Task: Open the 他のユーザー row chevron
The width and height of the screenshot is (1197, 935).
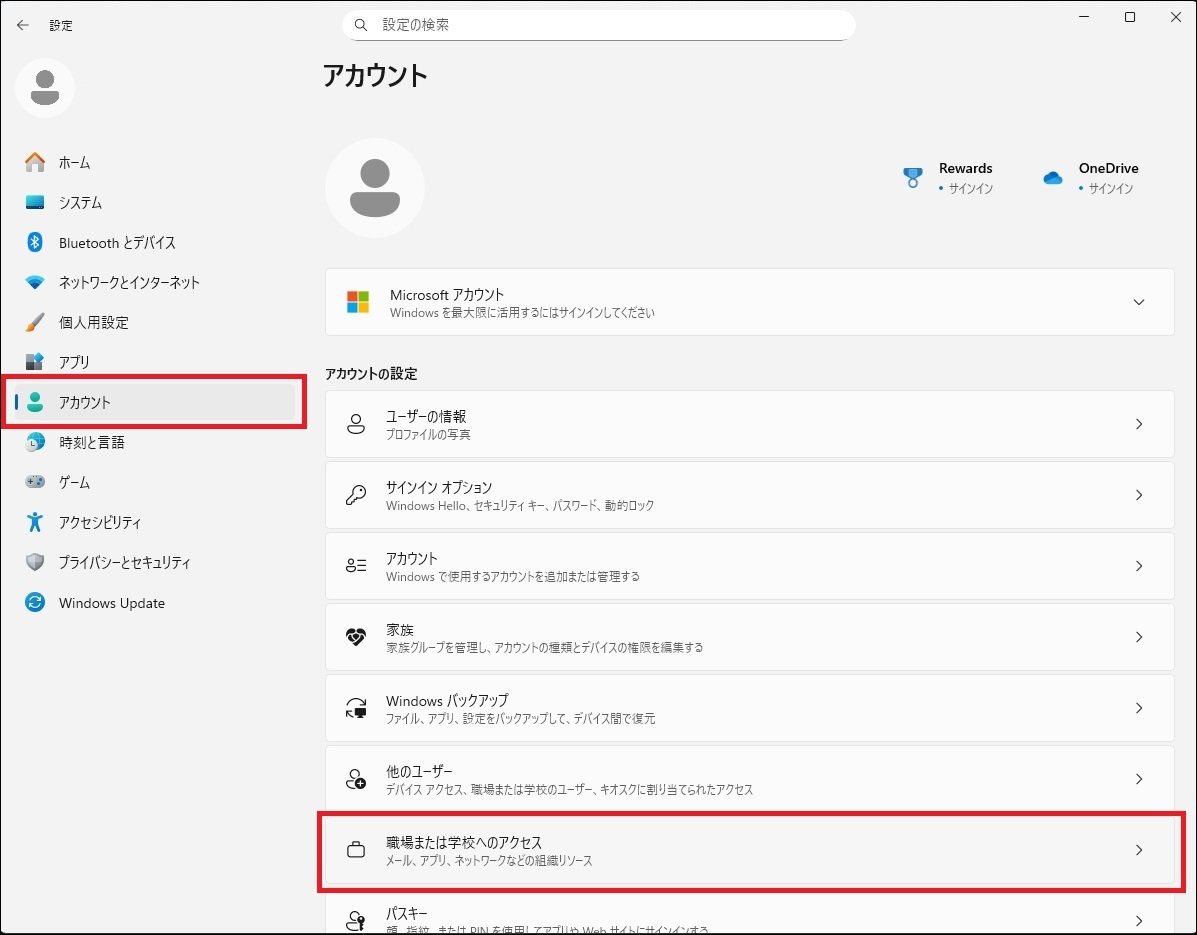Action: click(1138, 779)
